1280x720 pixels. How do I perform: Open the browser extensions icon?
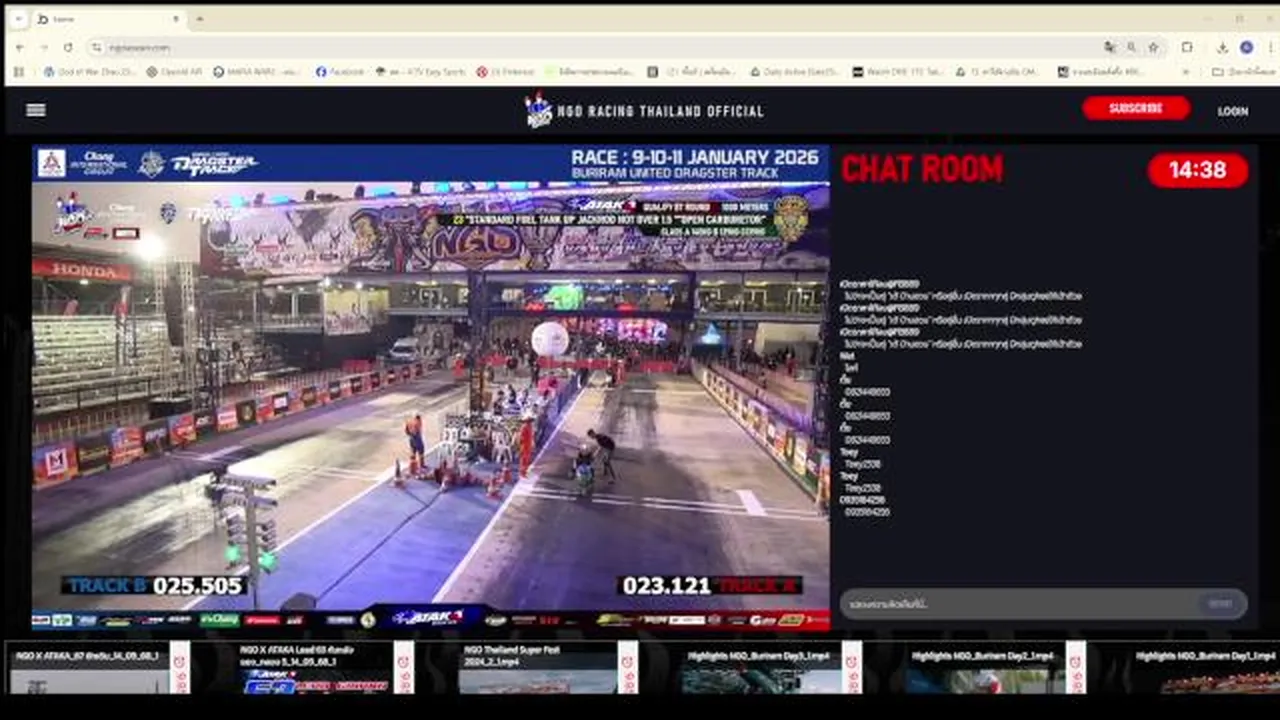click(1187, 47)
